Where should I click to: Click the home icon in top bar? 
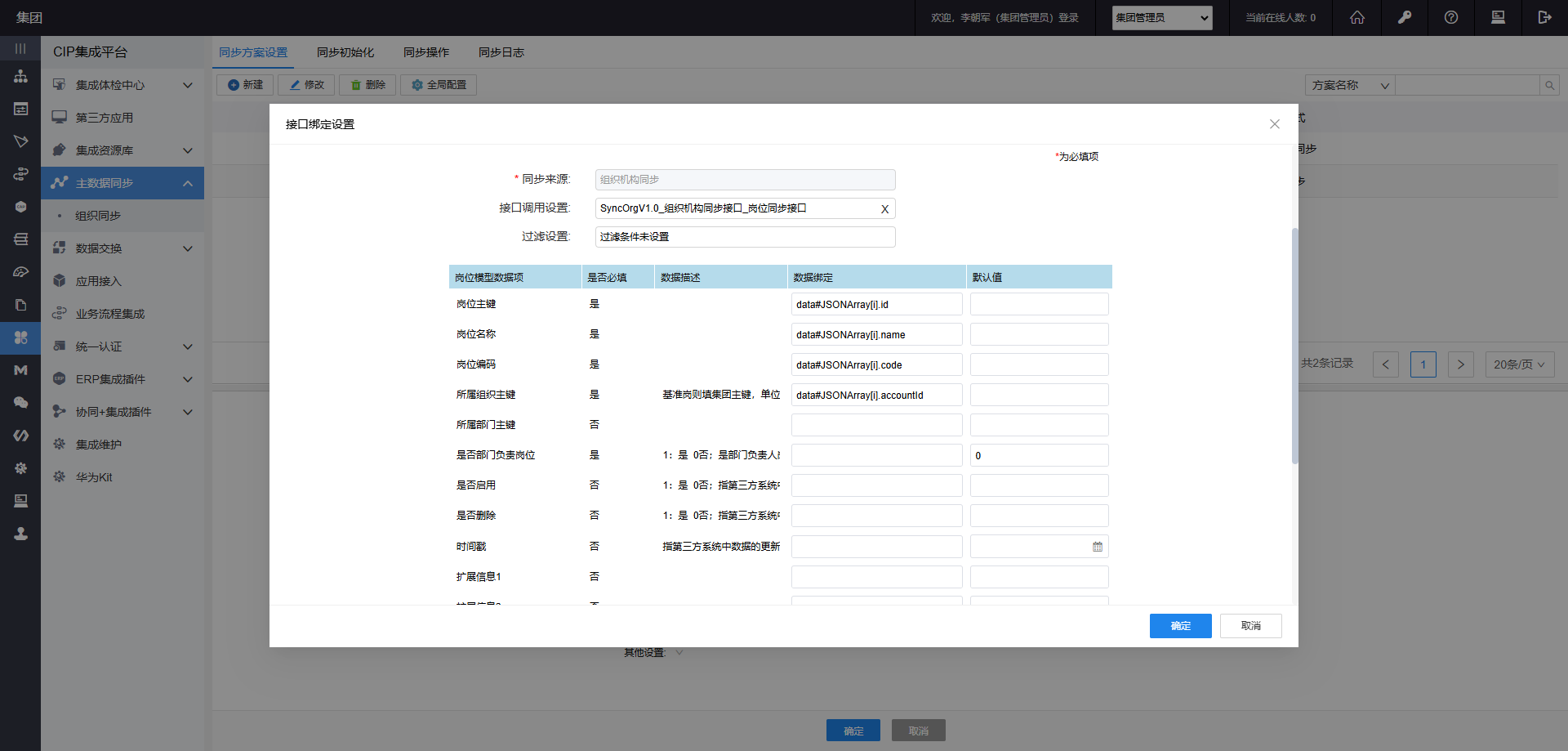pyautogui.click(x=1357, y=17)
